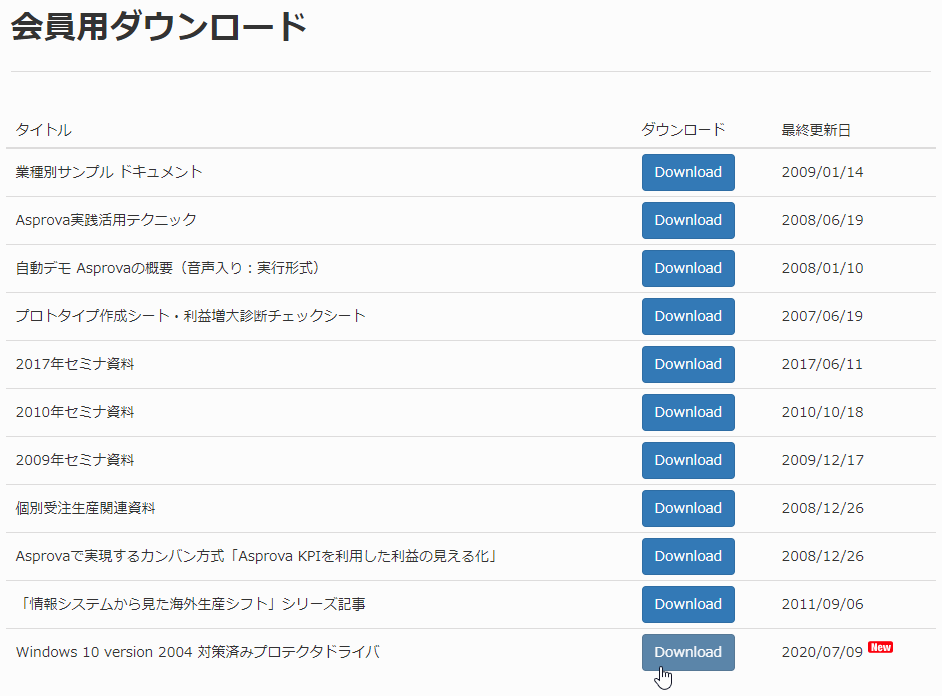Click the 2009/01/14 update date
The image size is (942, 696).
(x=822, y=172)
